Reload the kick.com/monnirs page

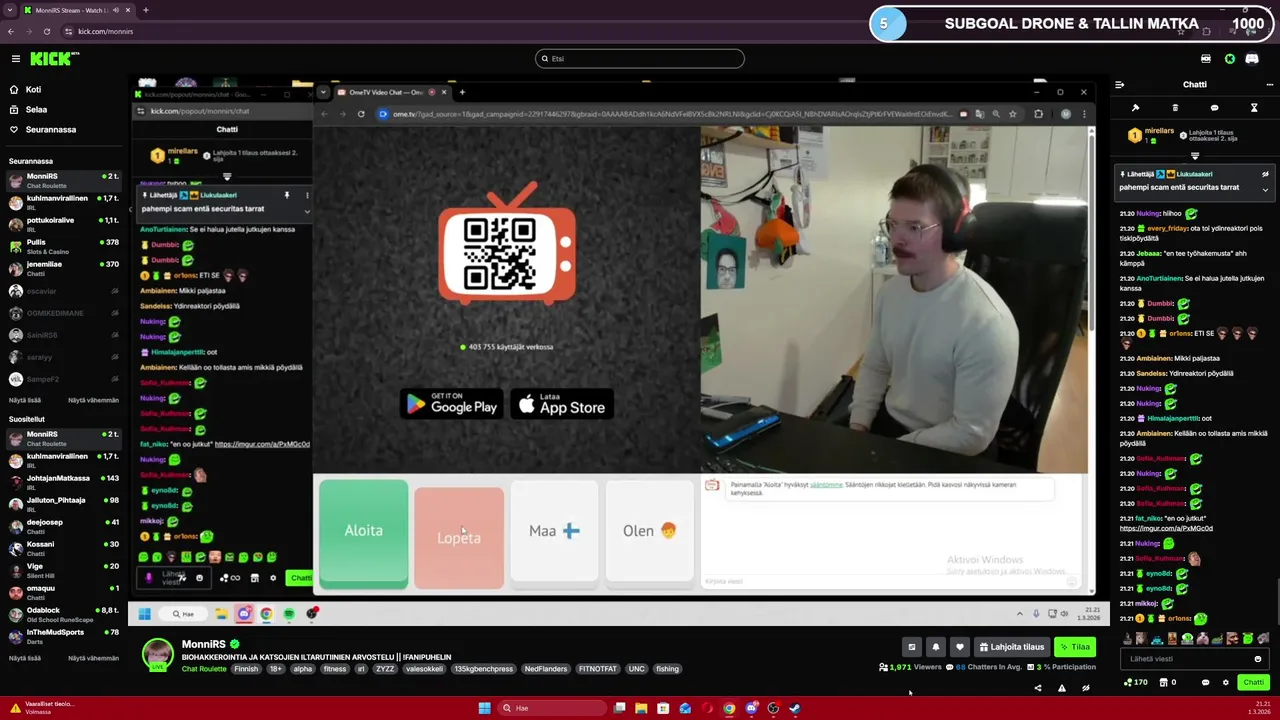[x=46, y=31]
